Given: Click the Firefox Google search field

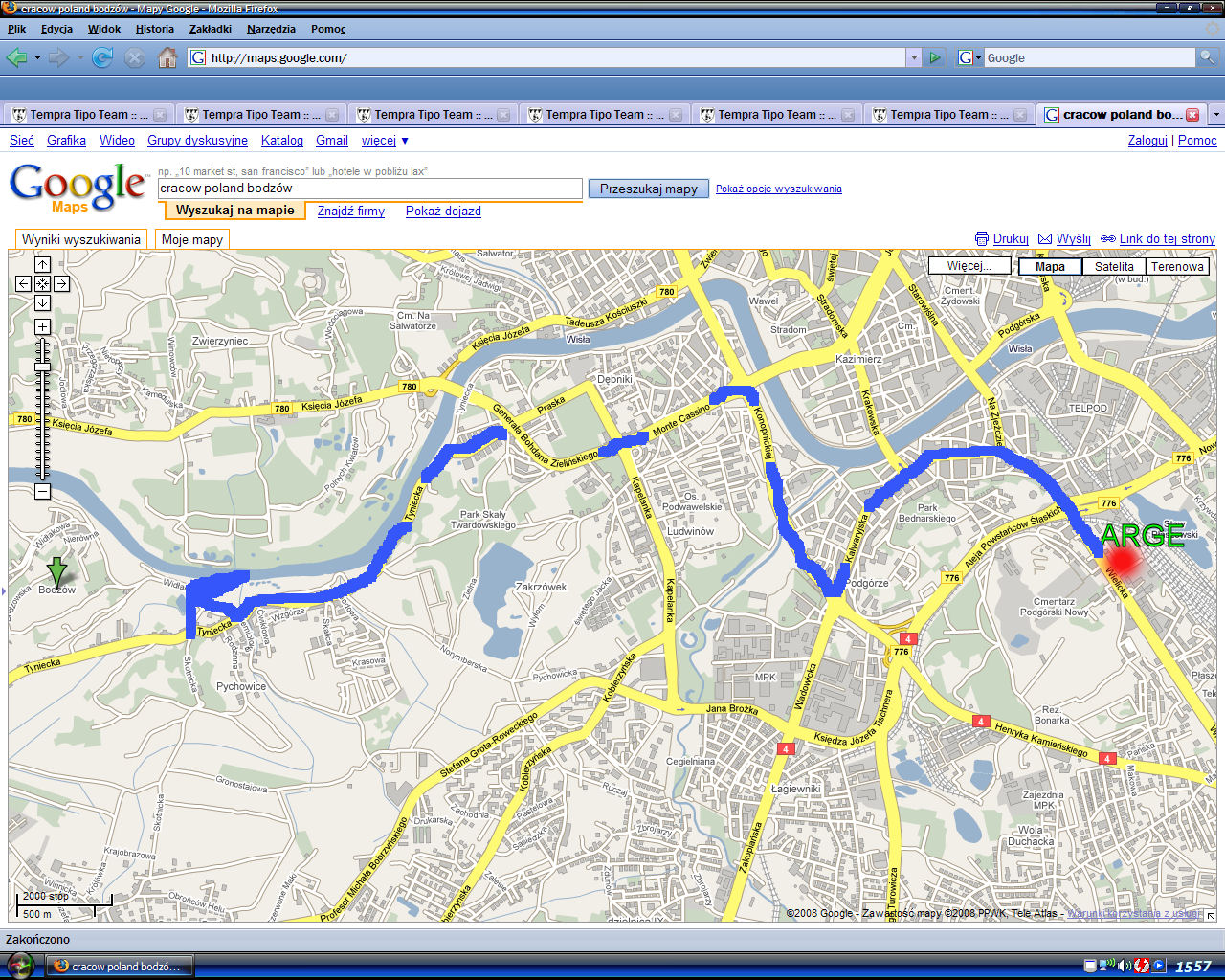Looking at the screenshot, I should point(1090,57).
